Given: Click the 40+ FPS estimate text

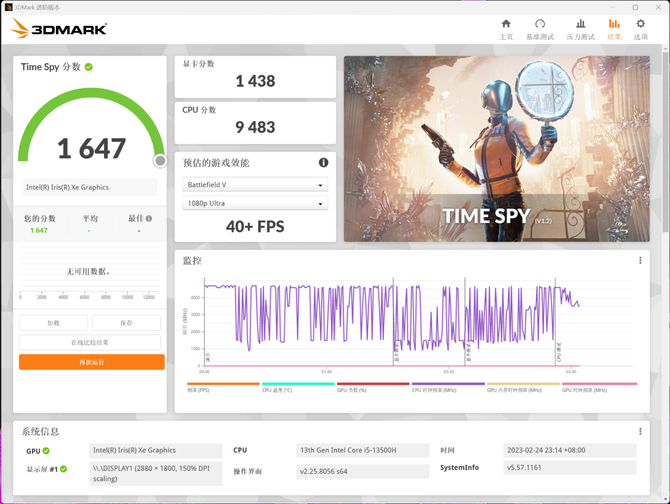Looking at the screenshot, I should point(255,226).
